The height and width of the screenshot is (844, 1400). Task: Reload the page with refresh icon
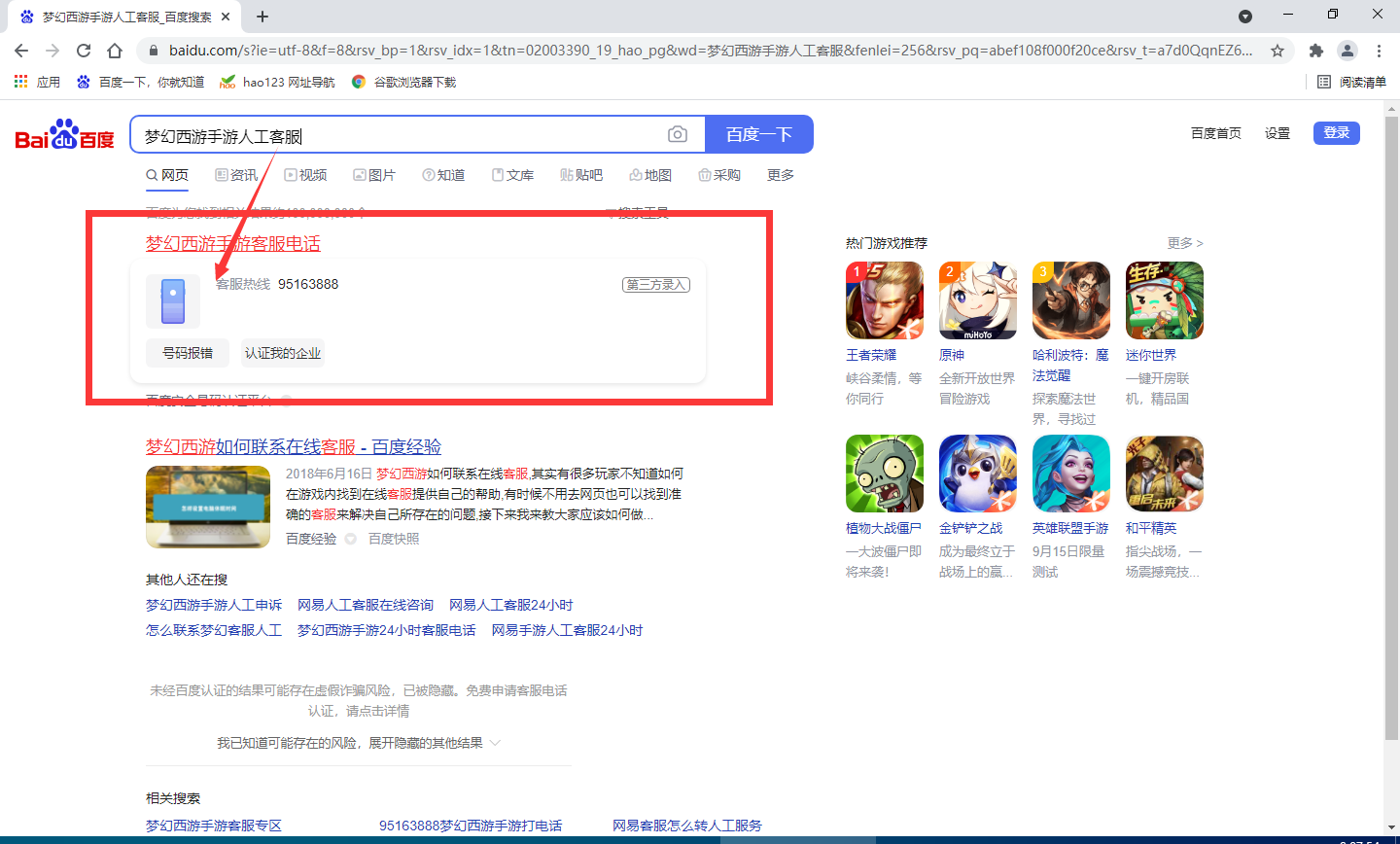point(84,51)
